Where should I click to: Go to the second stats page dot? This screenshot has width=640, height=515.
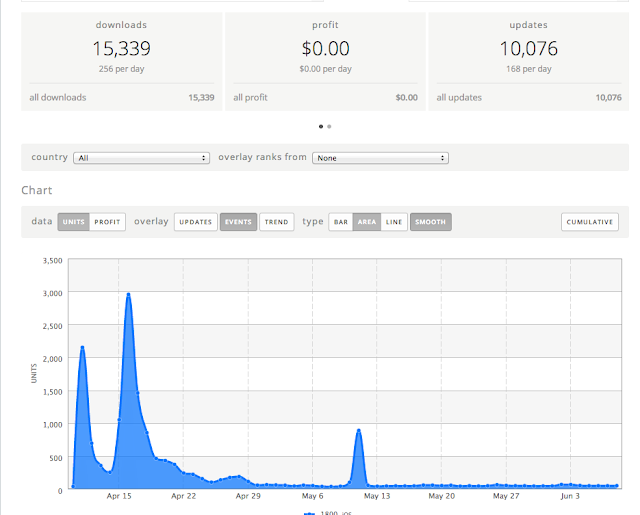coord(329,127)
